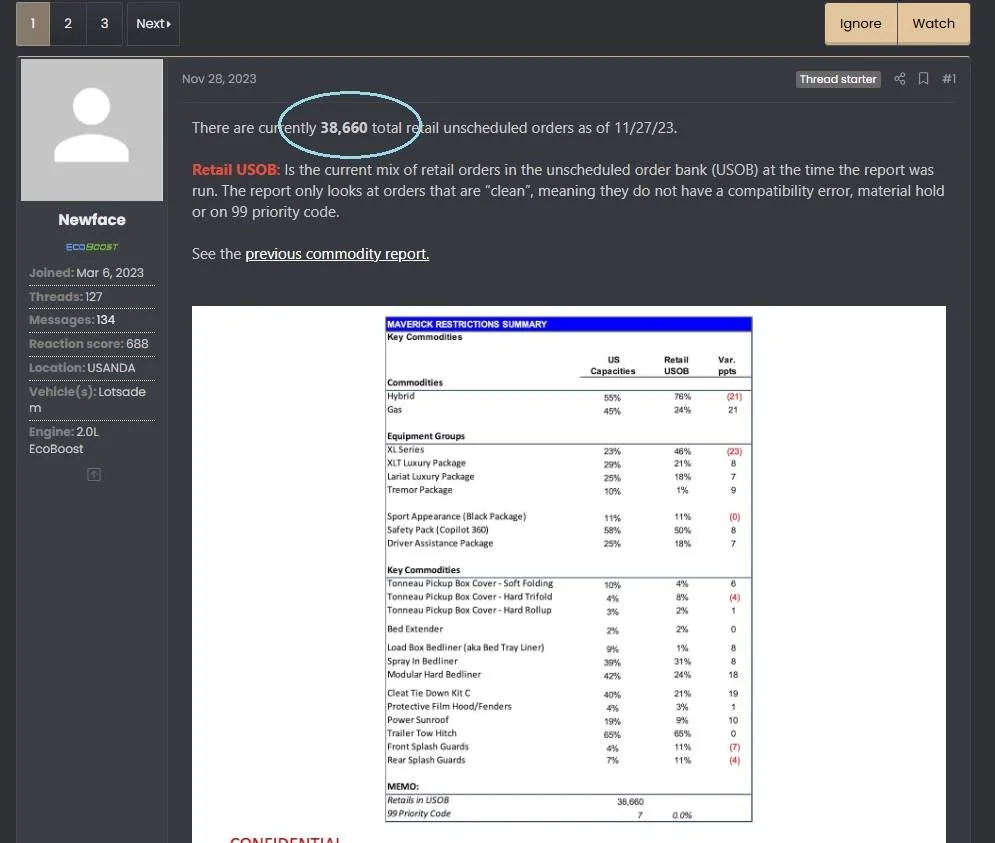The height and width of the screenshot is (843, 995).
Task: Click the share icon on post #1
Action: coord(900,79)
